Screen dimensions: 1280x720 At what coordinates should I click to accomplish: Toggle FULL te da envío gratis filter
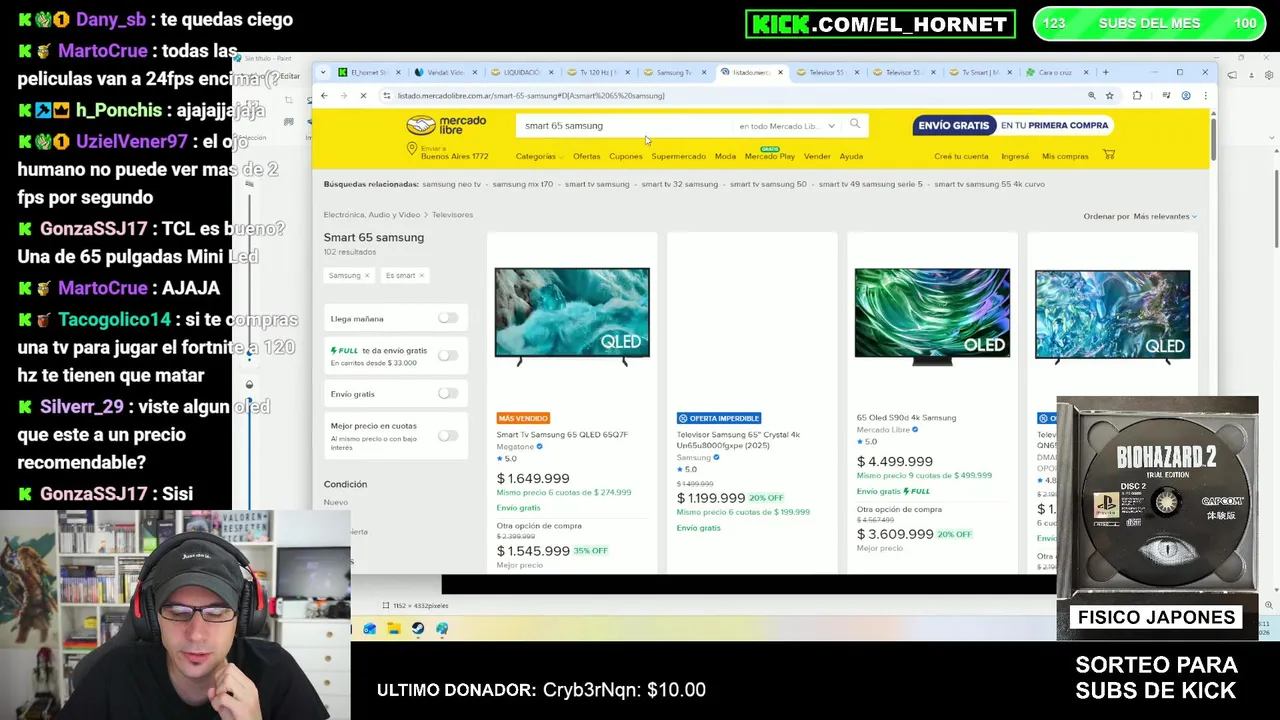(448, 355)
